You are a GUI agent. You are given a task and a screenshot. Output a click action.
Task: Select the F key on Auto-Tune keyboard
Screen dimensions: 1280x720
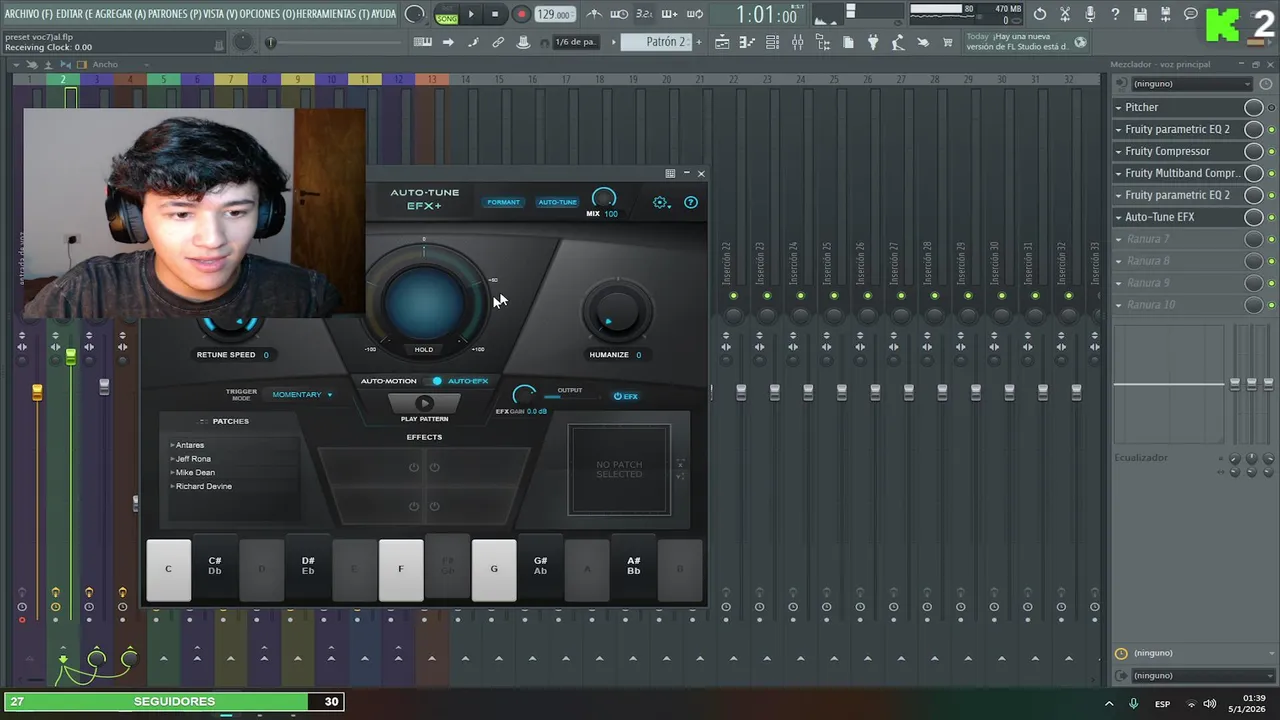click(401, 570)
